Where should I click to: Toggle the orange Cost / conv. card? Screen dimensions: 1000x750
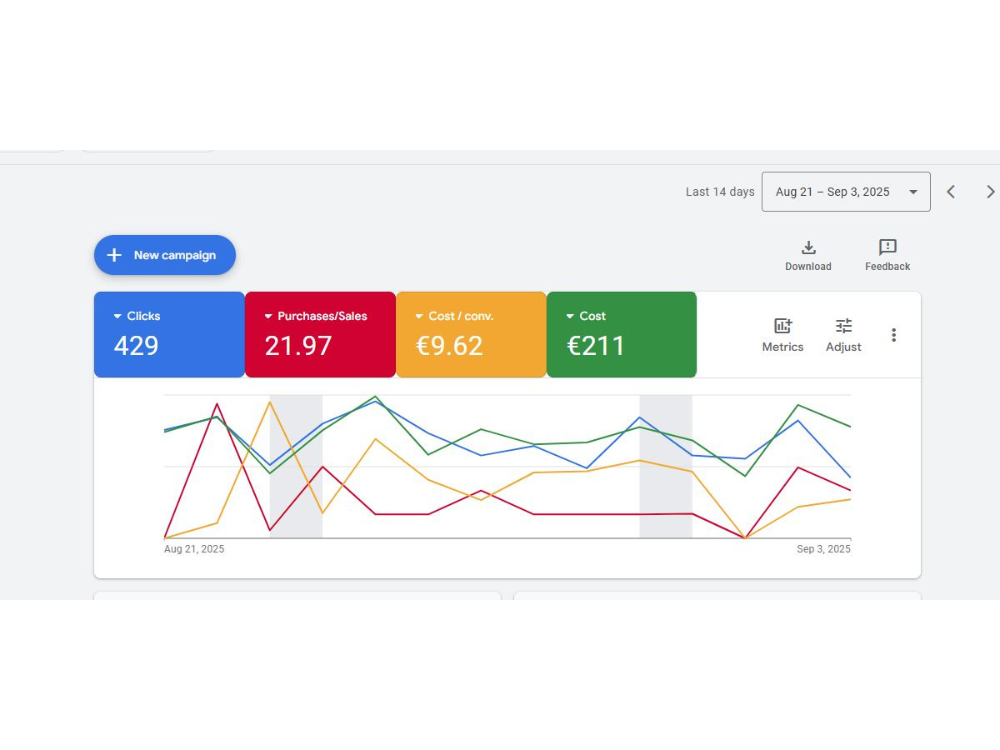[x=470, y=335]
